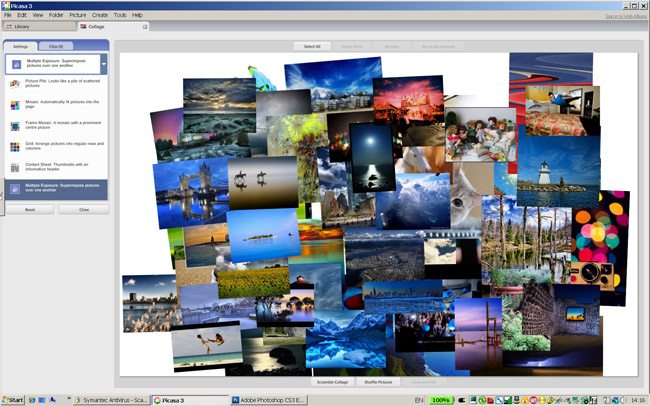Click the Reset button
Viewport: 650px width, 406px height.
click(x=30, y=210)
